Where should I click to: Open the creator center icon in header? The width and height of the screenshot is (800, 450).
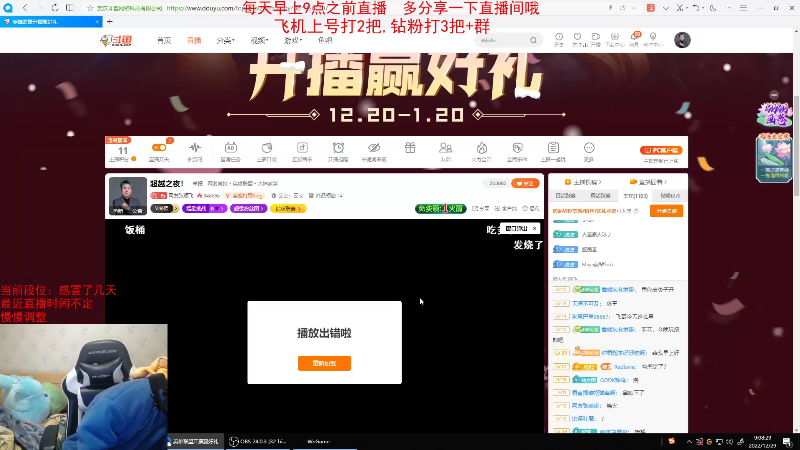click(x=653, y=39)
